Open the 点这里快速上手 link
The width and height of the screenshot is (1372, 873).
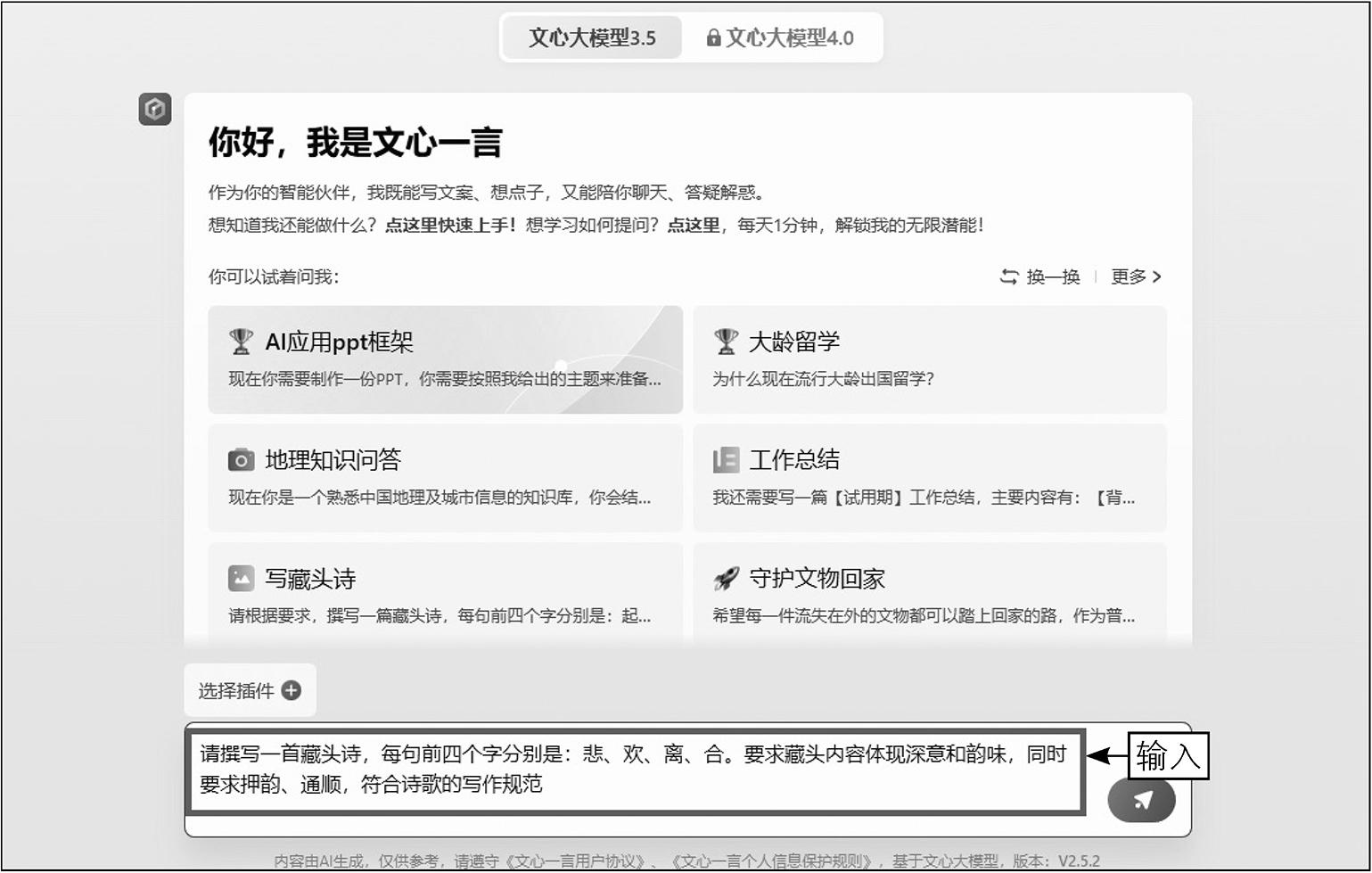(450, 225)
